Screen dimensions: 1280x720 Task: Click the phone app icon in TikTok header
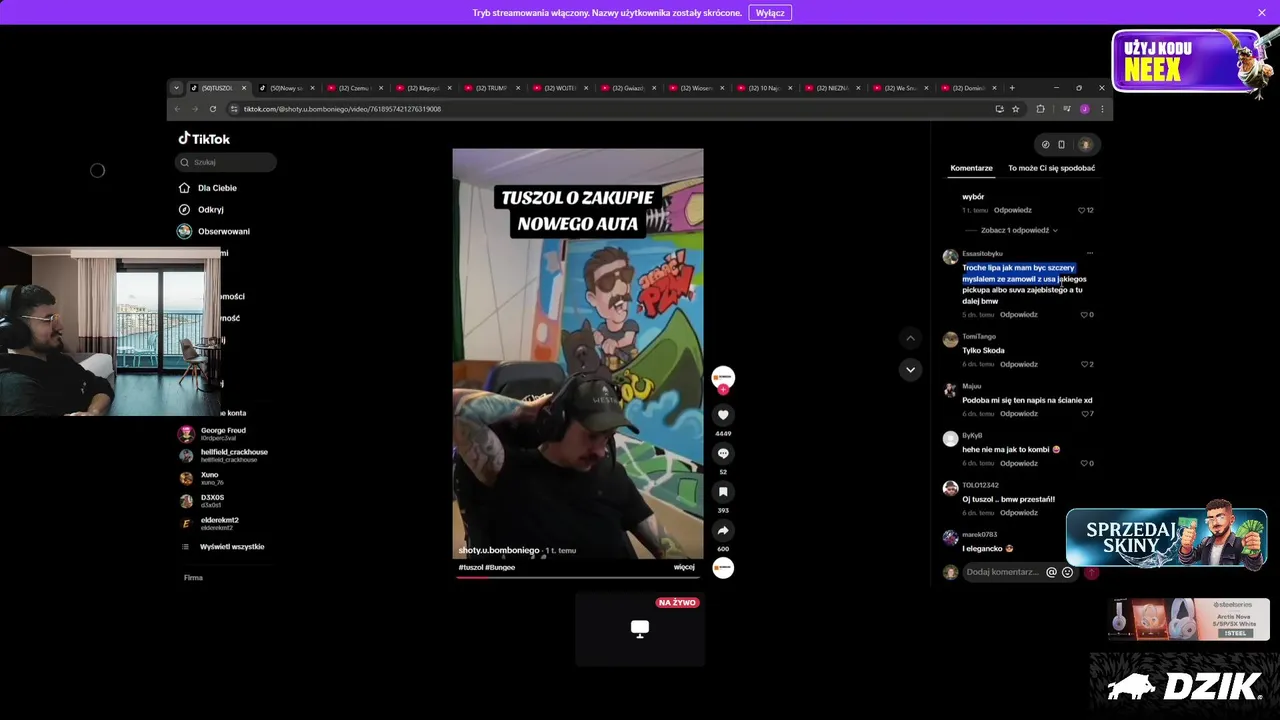1061,145
